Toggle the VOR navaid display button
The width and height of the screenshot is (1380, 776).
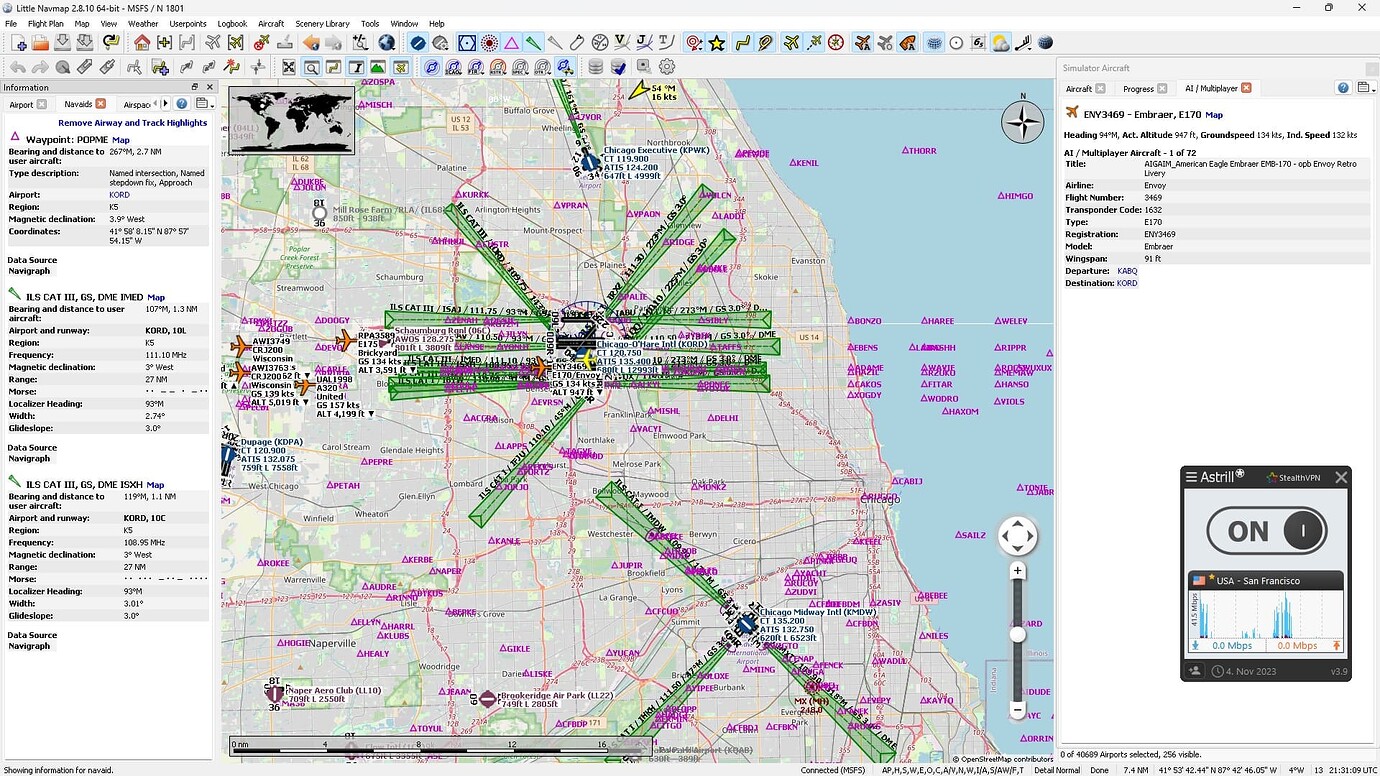click(x=467, y=43)
